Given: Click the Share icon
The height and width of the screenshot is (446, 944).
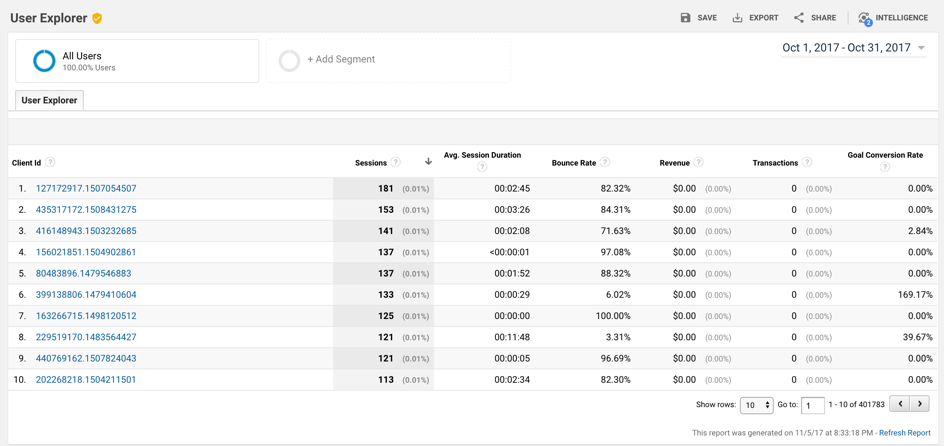Looking at the screenshot, I should (799, 17).
